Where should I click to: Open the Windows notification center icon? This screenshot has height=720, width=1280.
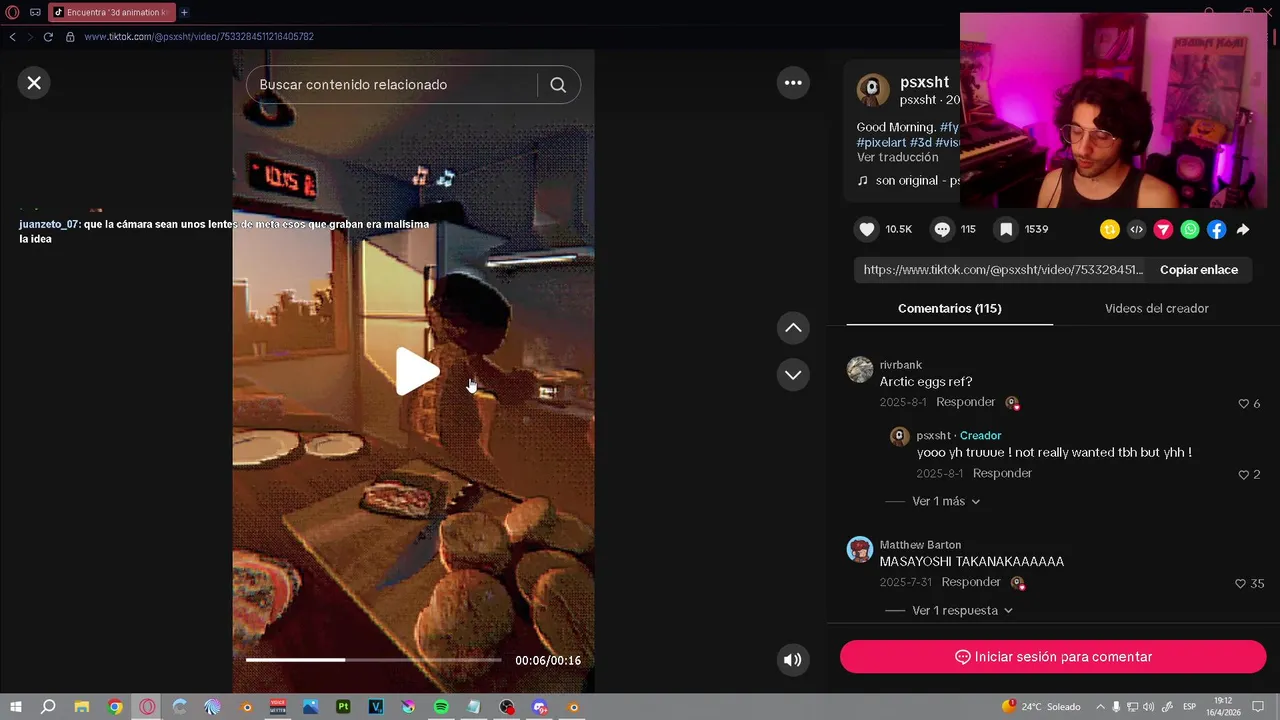(1259, 707)
